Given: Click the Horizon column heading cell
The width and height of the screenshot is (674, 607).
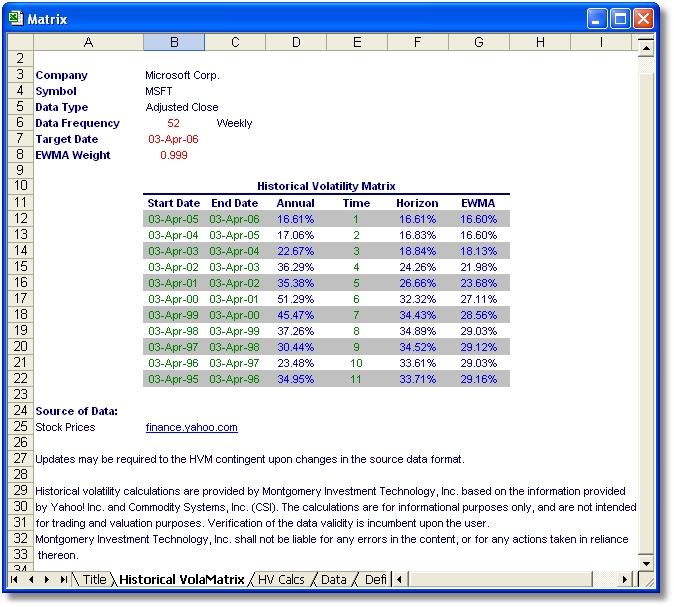Looking at the screenshot, I should pyautogui.click(x=417, y=203).
